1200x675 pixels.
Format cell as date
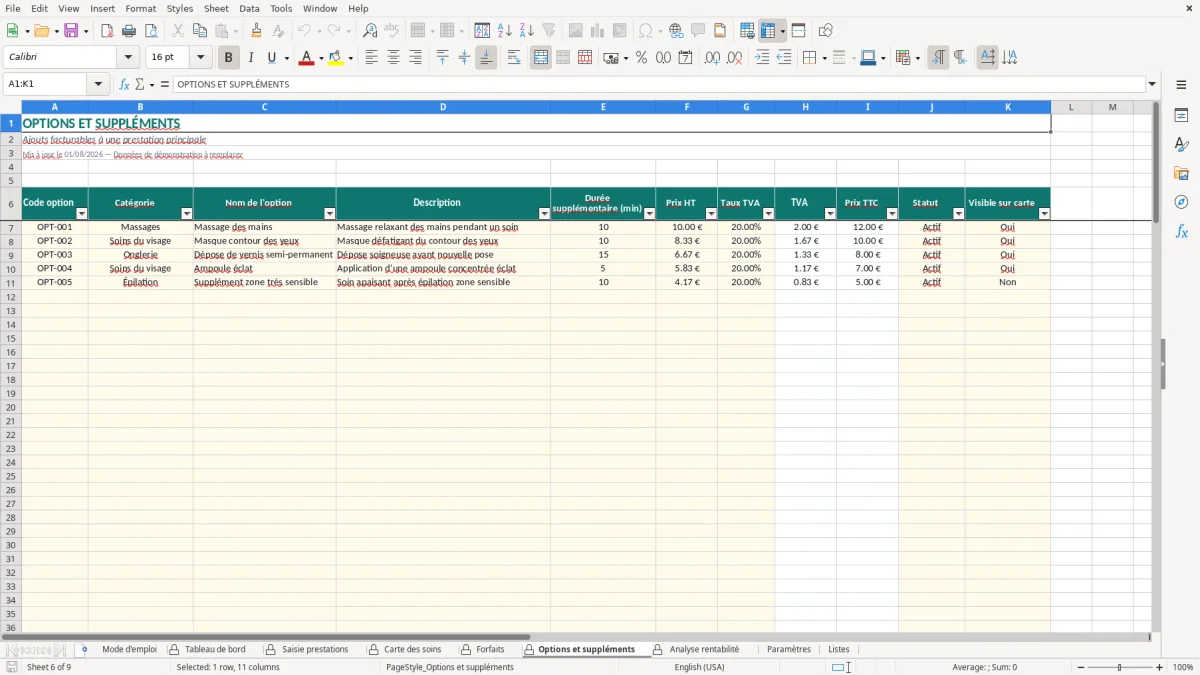click(x=685, y=58)
